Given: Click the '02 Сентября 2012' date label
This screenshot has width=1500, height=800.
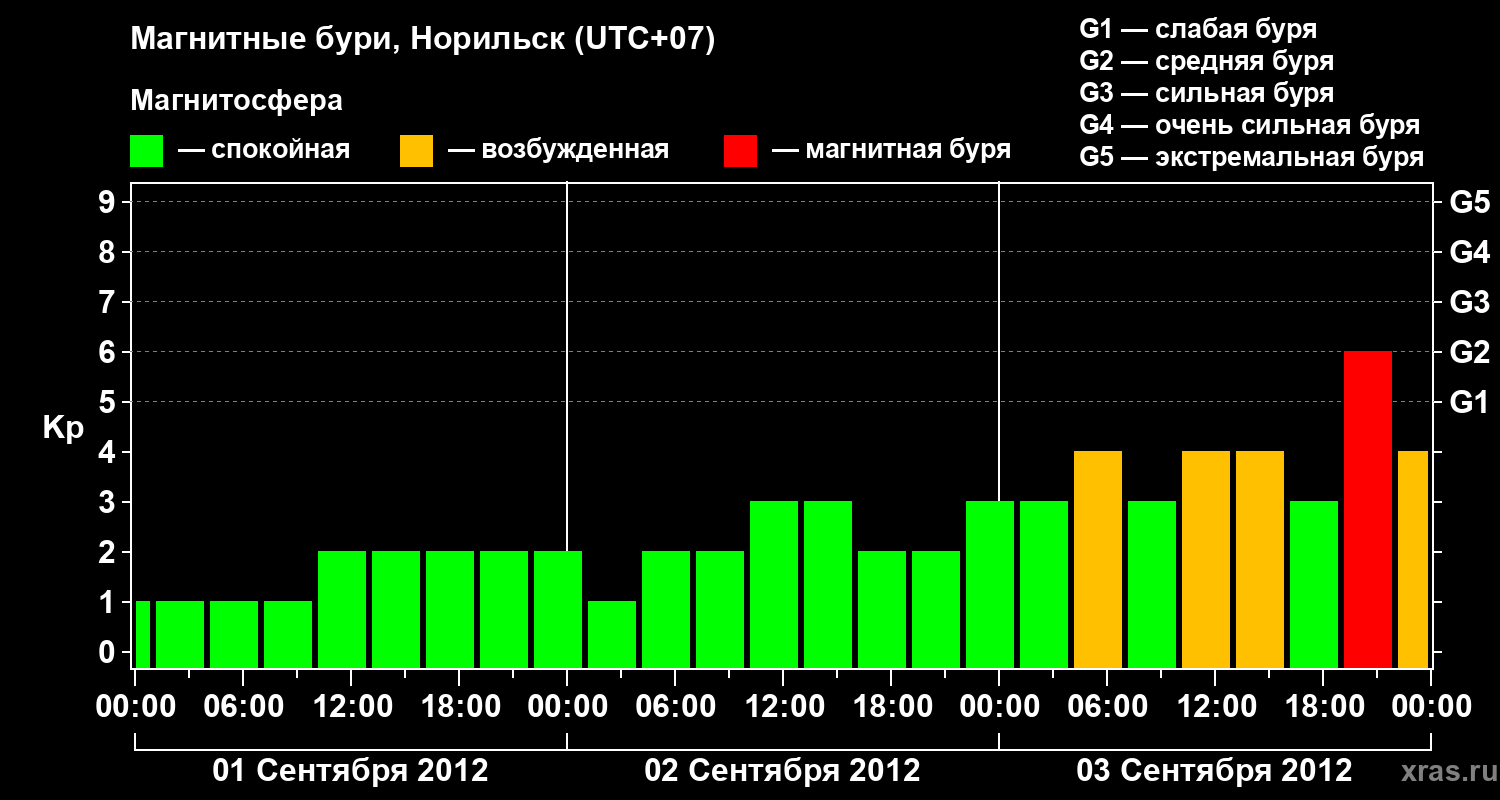Looking at the screenshot, I should point(783,770).
